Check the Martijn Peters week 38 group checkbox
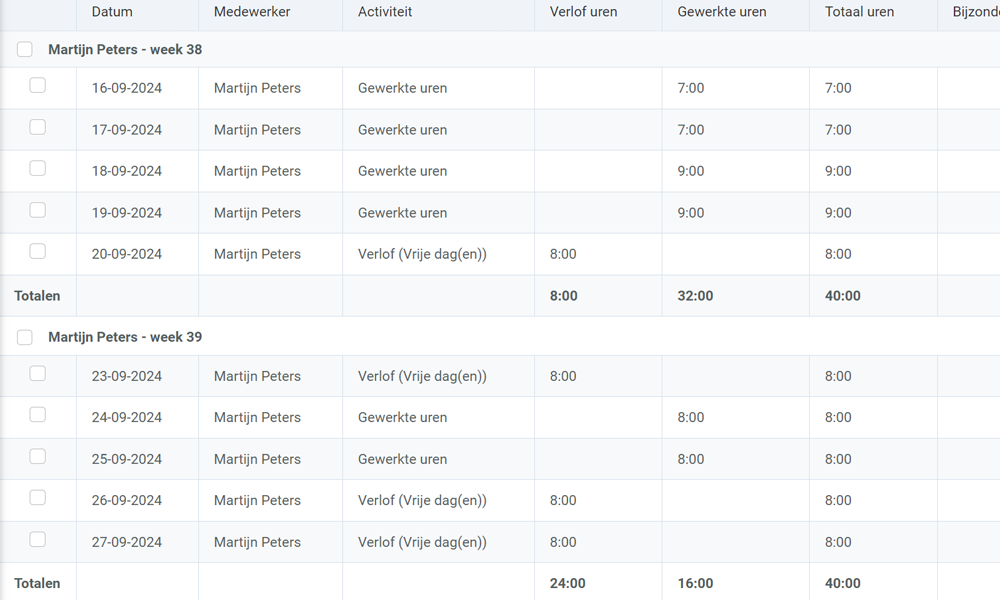1000x600 pixels. [25, 50]
